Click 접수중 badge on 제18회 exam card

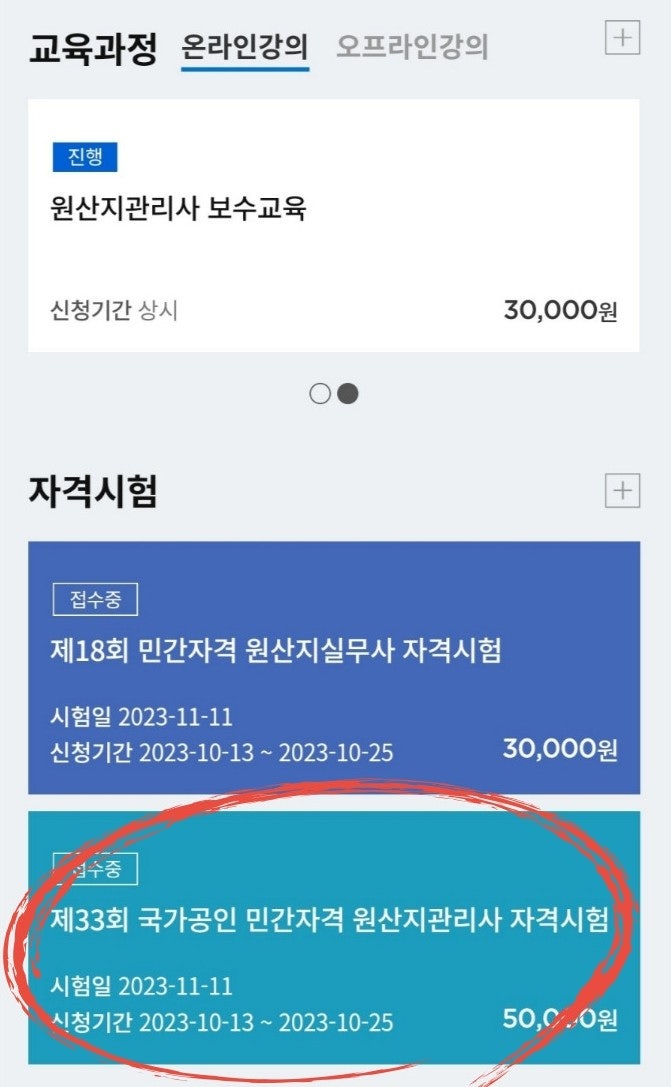tap(95, 600)
